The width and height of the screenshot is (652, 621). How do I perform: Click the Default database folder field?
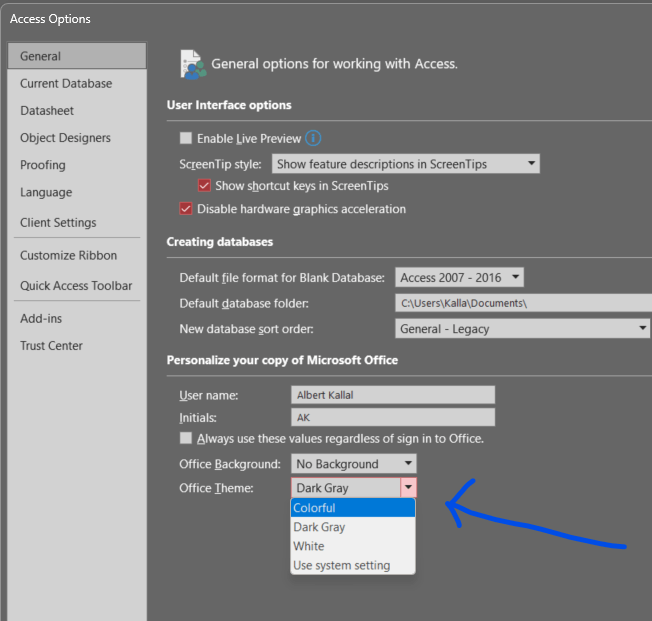pos(523,303)
